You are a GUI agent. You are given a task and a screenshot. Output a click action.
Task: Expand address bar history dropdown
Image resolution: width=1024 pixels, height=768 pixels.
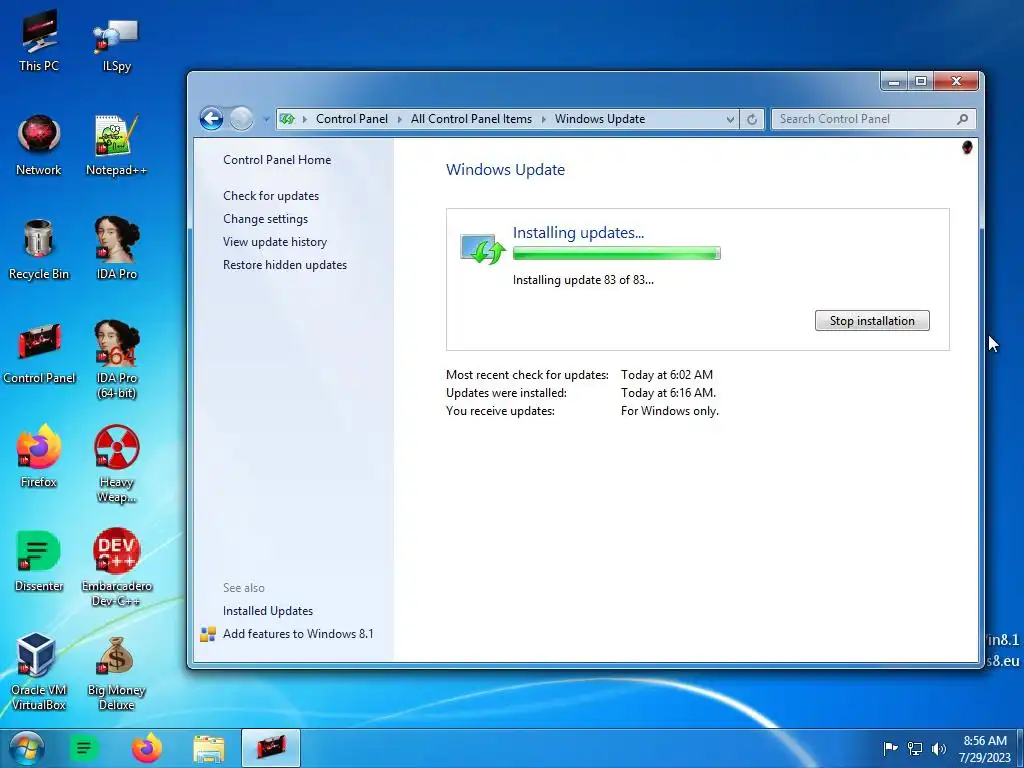[730, 119]
